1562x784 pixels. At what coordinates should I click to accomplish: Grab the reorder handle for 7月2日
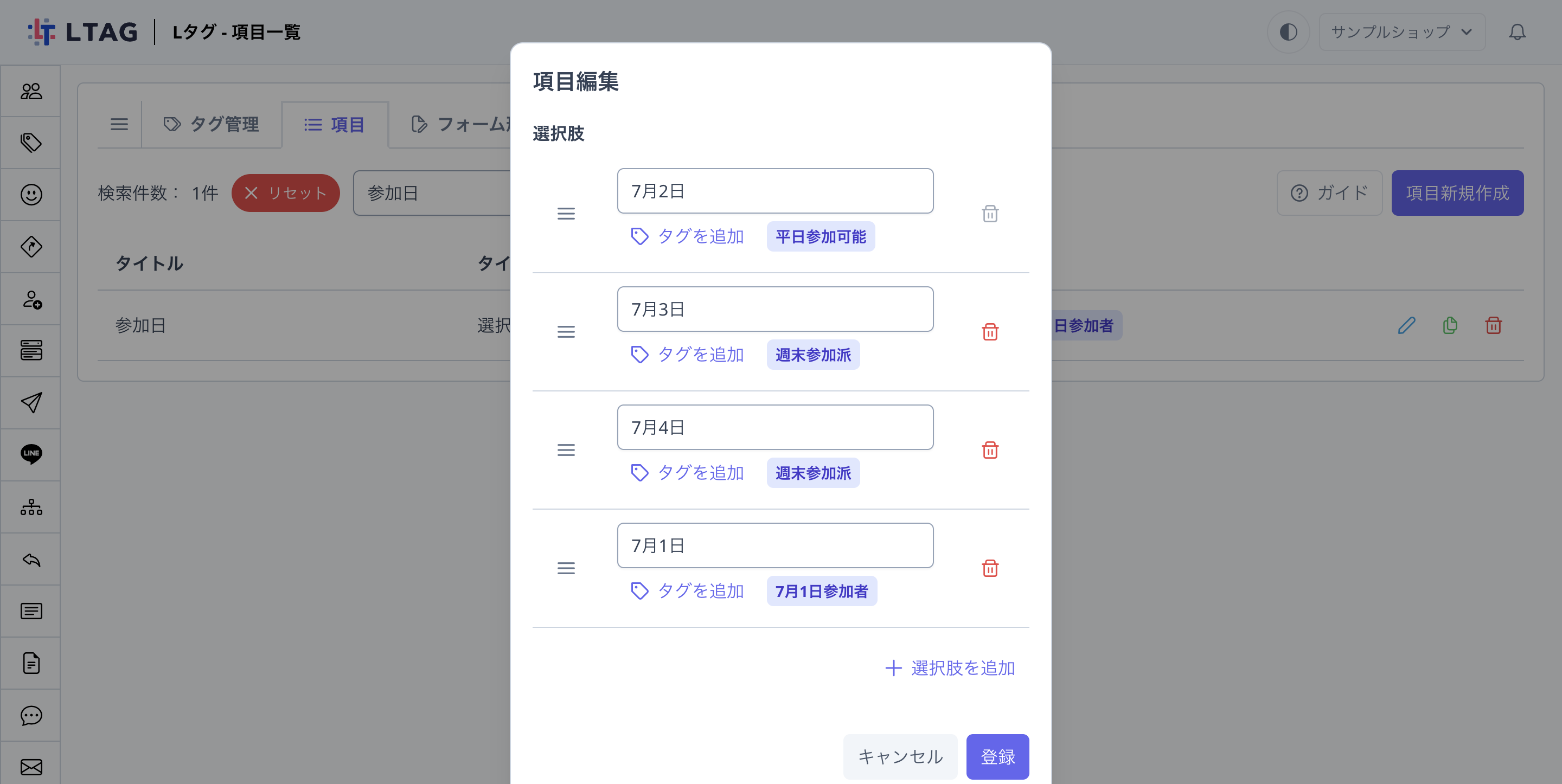(566, 214)
